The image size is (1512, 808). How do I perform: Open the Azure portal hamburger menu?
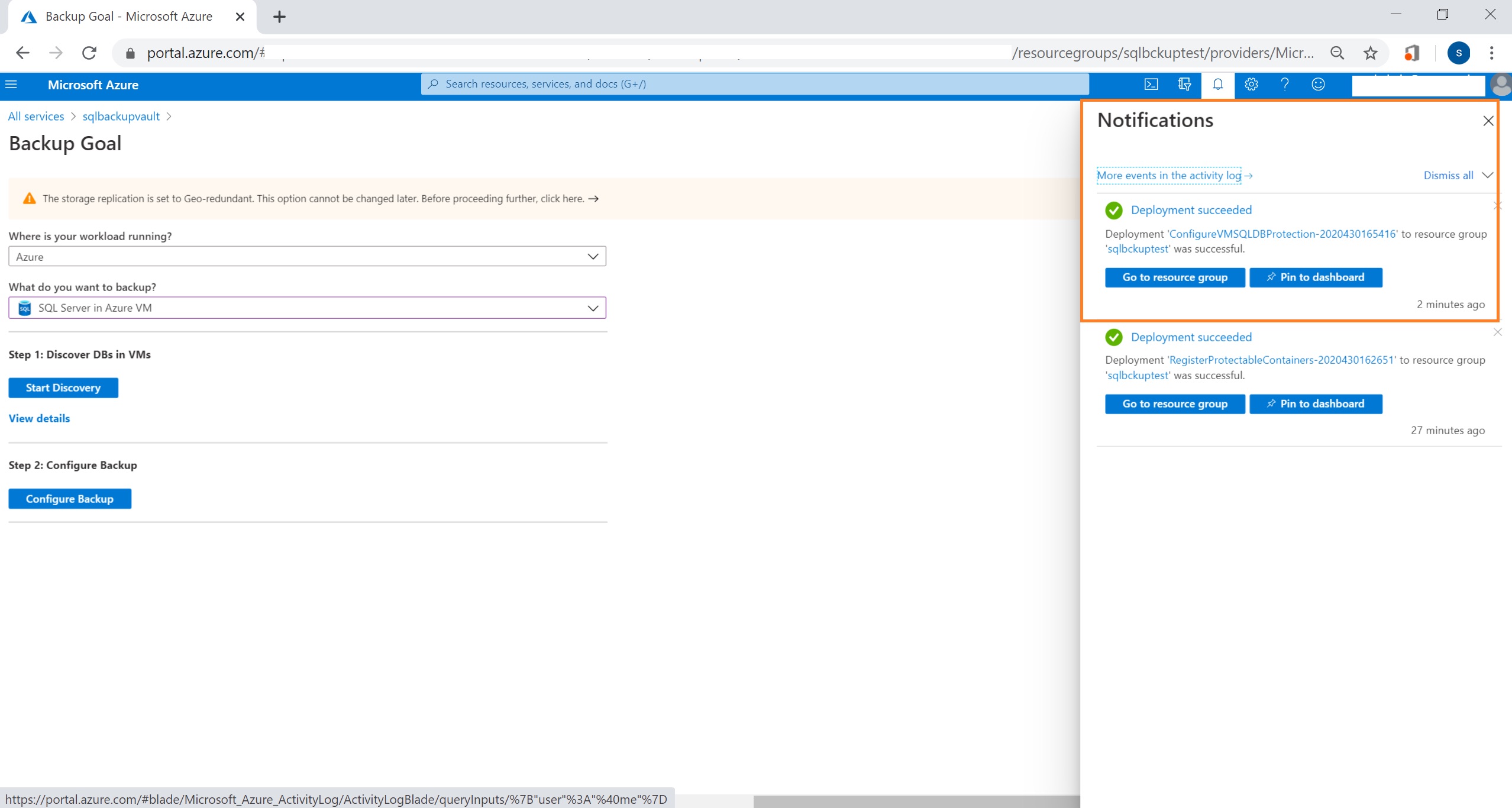tap(11, 85)
